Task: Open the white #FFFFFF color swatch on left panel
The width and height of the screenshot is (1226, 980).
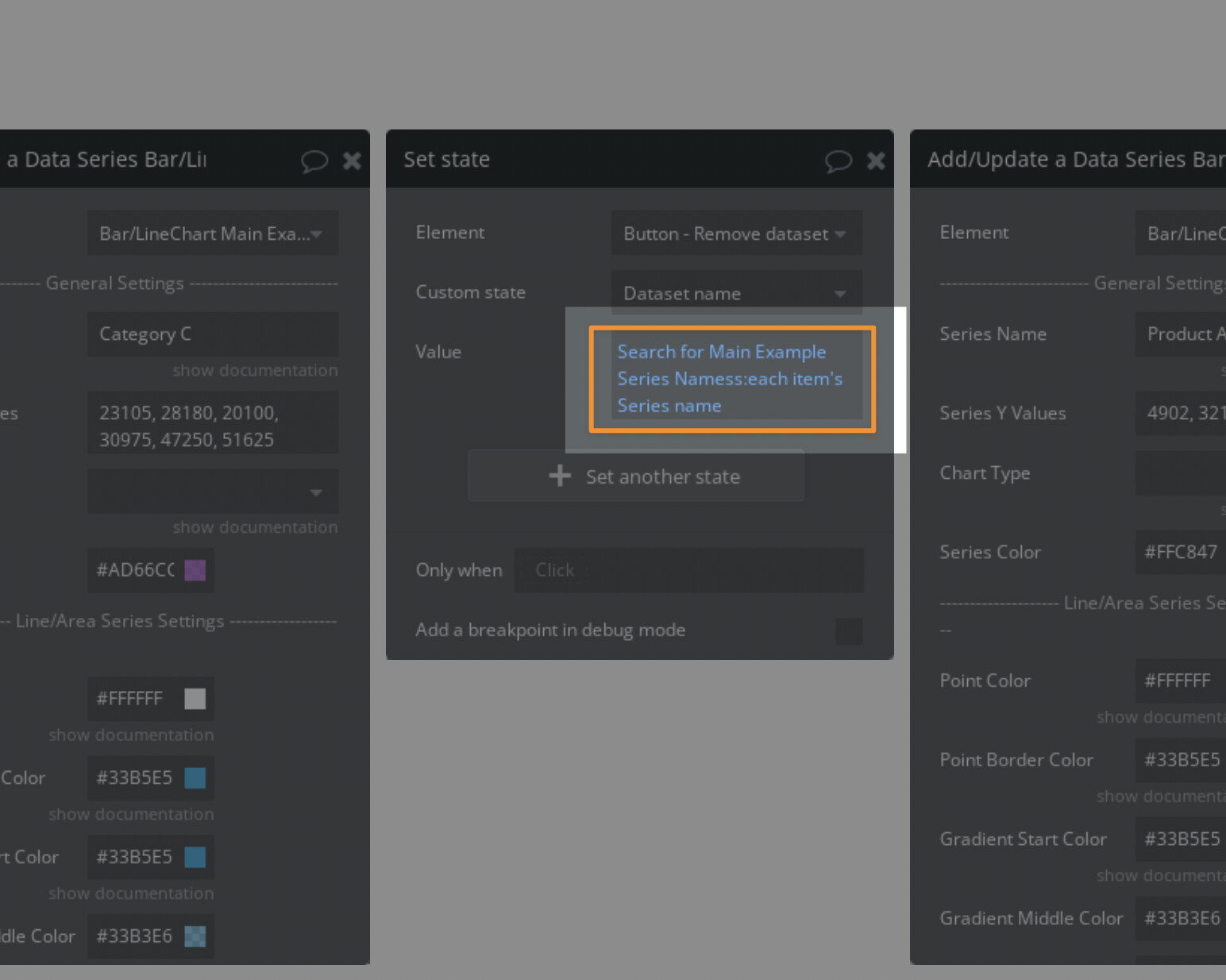Action: [195, 699]
